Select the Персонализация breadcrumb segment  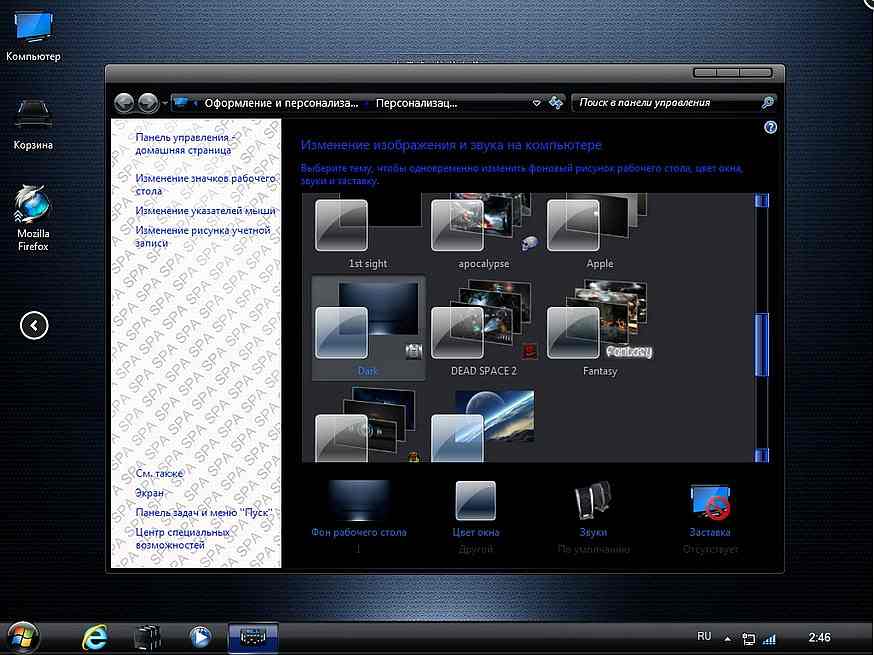pos(417,102)
